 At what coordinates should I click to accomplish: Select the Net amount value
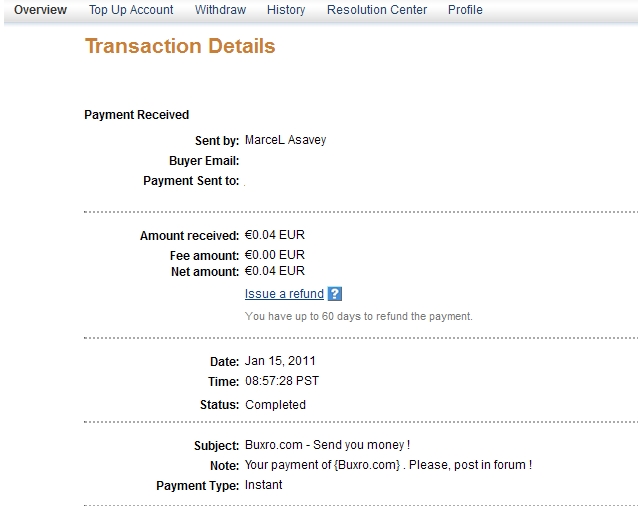tap(275, 270)
